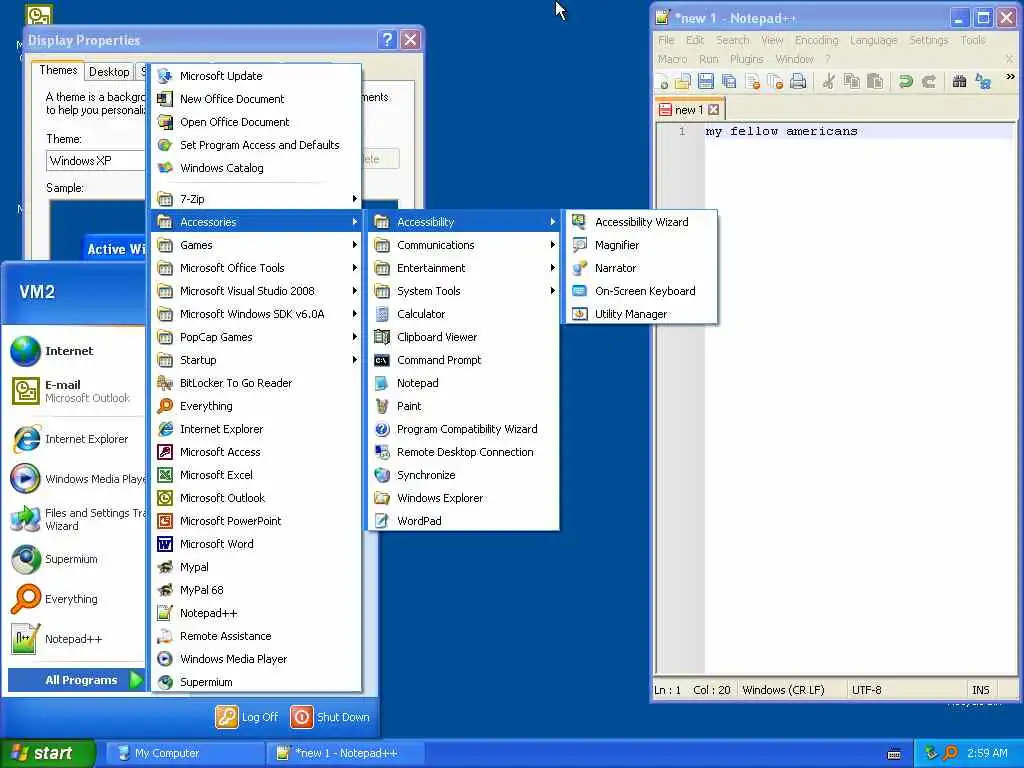This screenshot has height=768, width=1024.
Task: Save file icon in Notepad++ toolbar
Action: [x=706, y=82]
